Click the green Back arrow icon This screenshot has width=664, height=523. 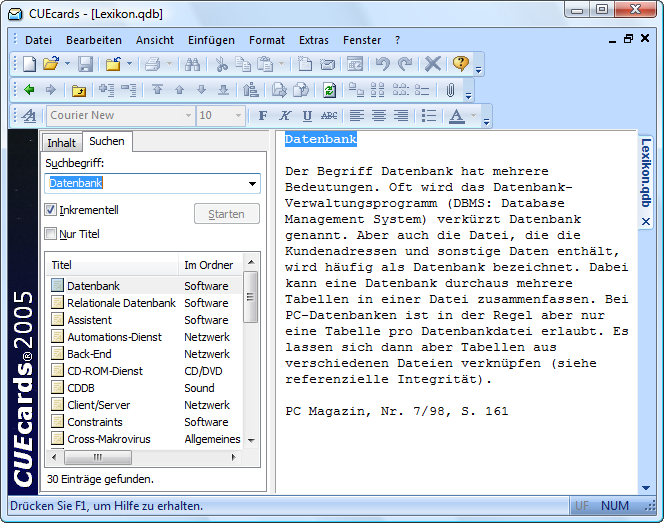30,90
